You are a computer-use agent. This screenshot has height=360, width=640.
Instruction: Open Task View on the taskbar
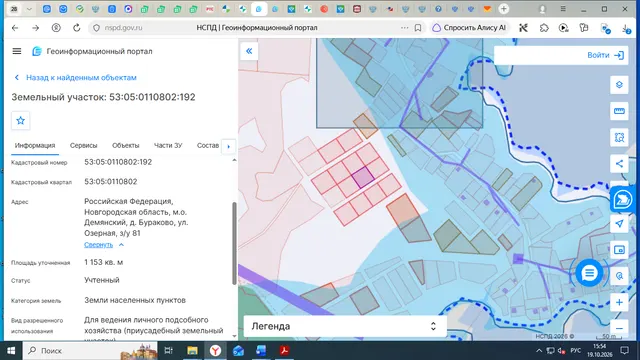click(x=168, y=351)
